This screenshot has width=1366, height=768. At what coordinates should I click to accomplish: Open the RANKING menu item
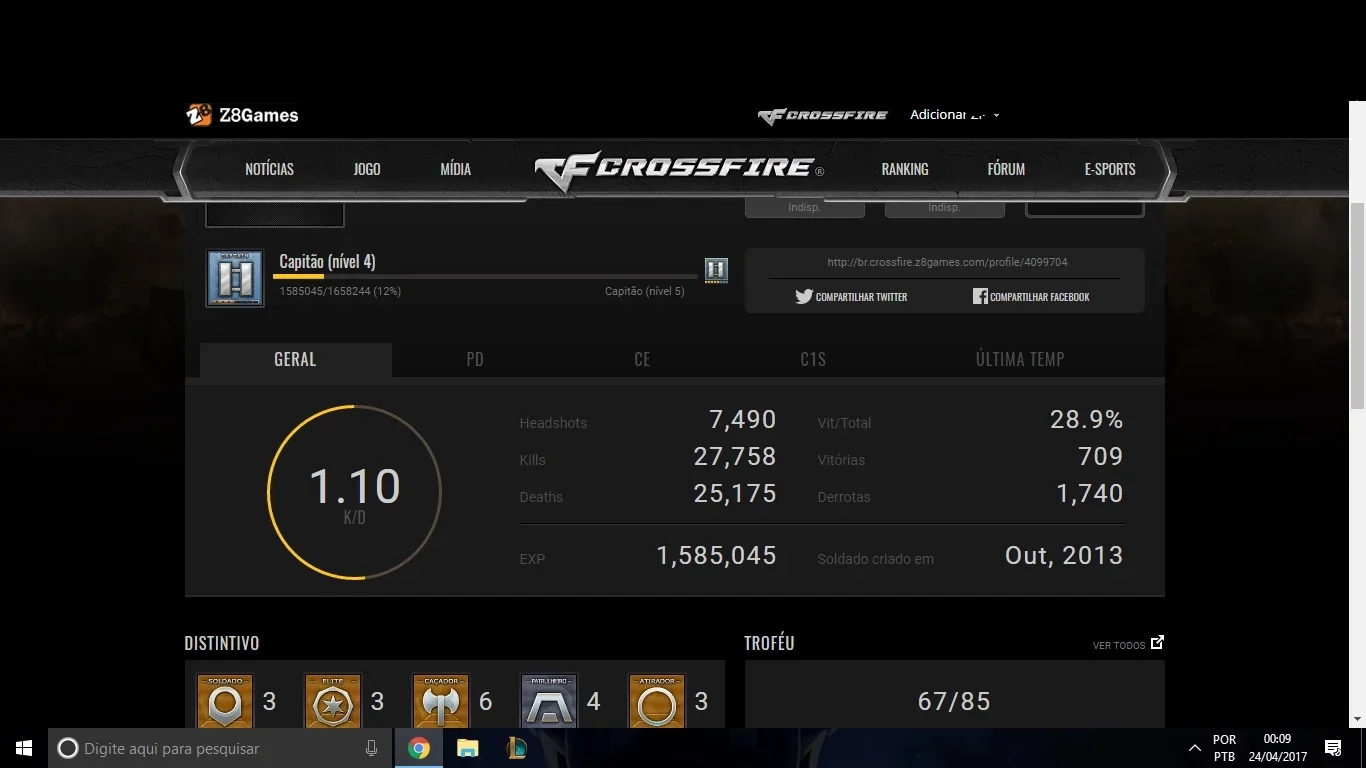905,169
